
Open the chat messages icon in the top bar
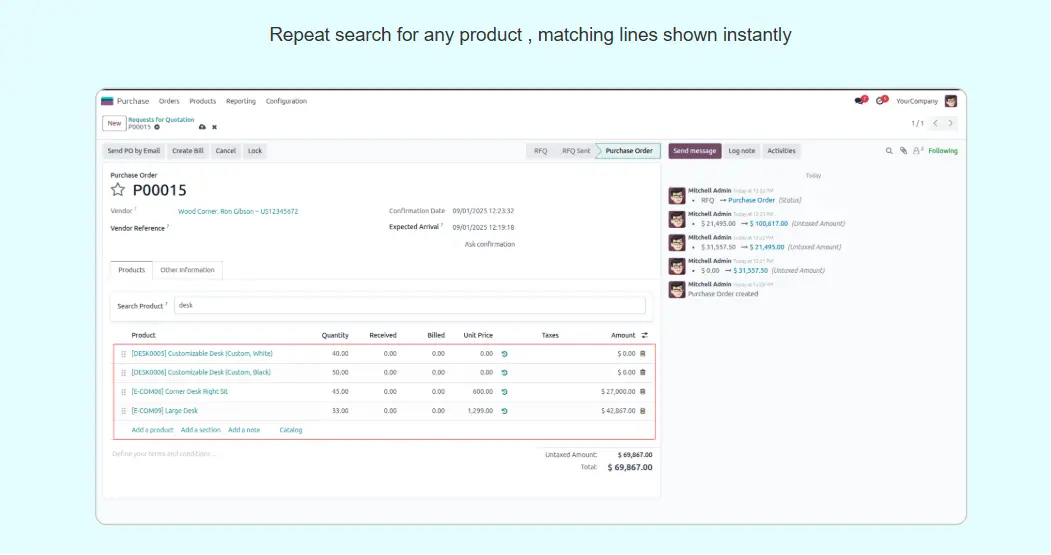pos(859,101)
